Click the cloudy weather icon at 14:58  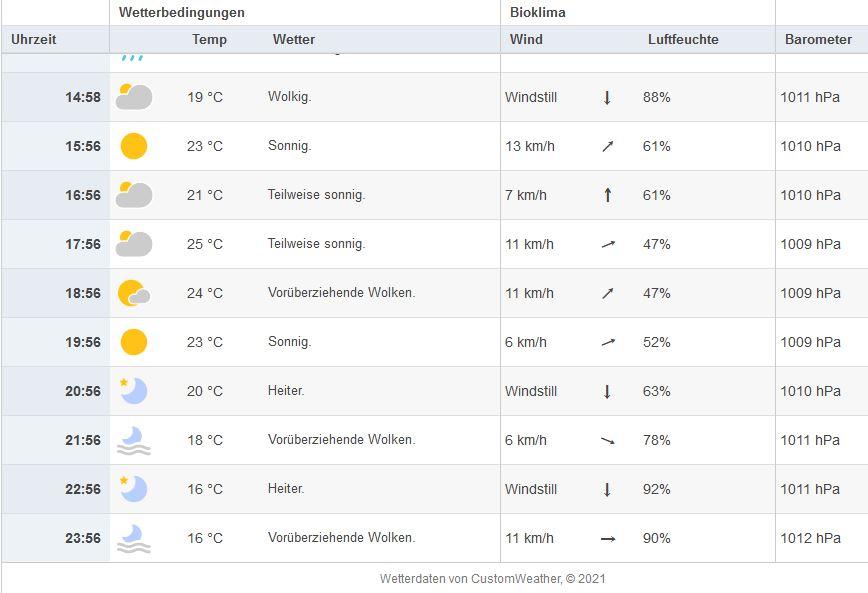[x=134, y=97]
